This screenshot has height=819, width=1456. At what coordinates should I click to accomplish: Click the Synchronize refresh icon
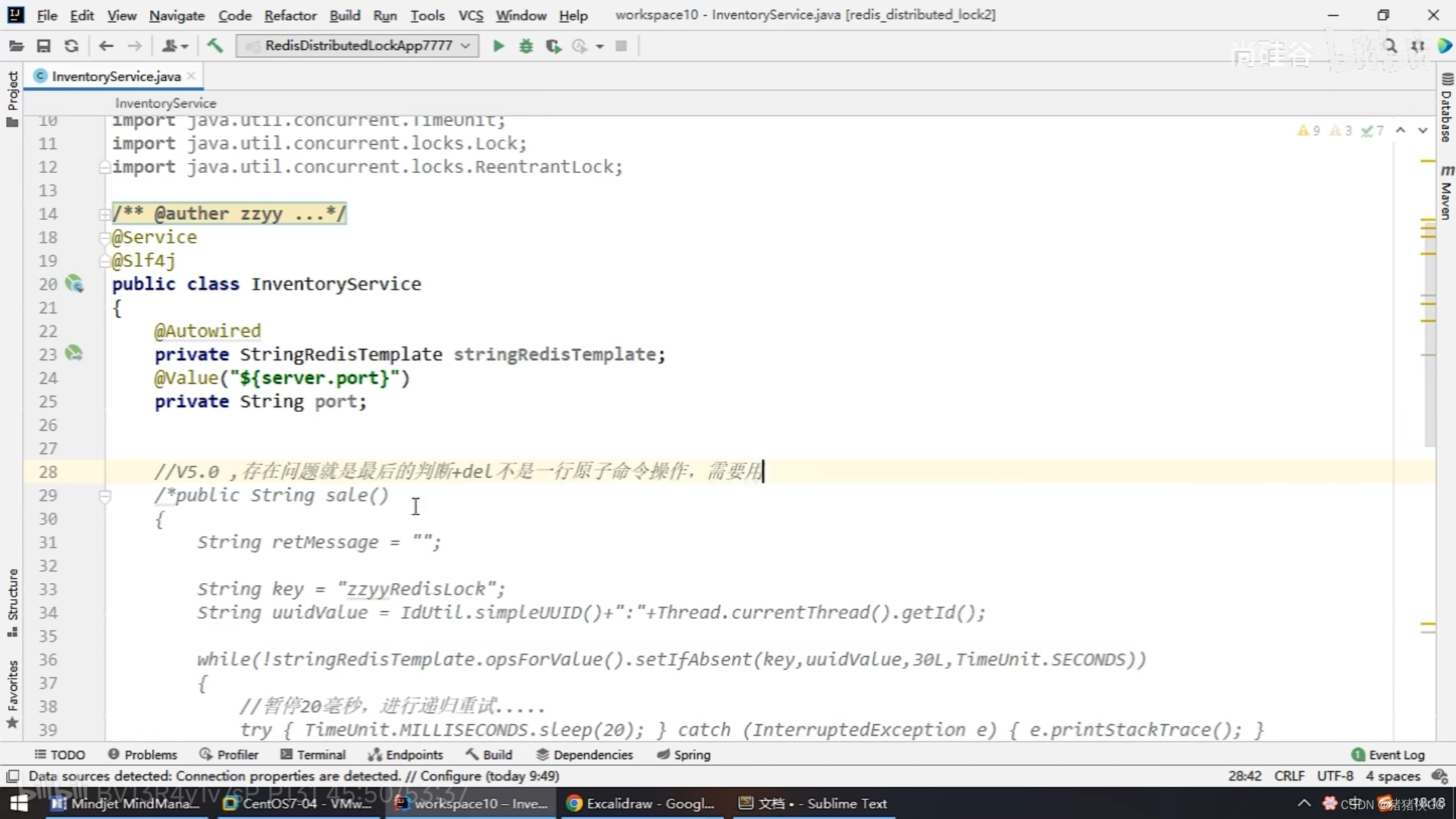(71, 46)
